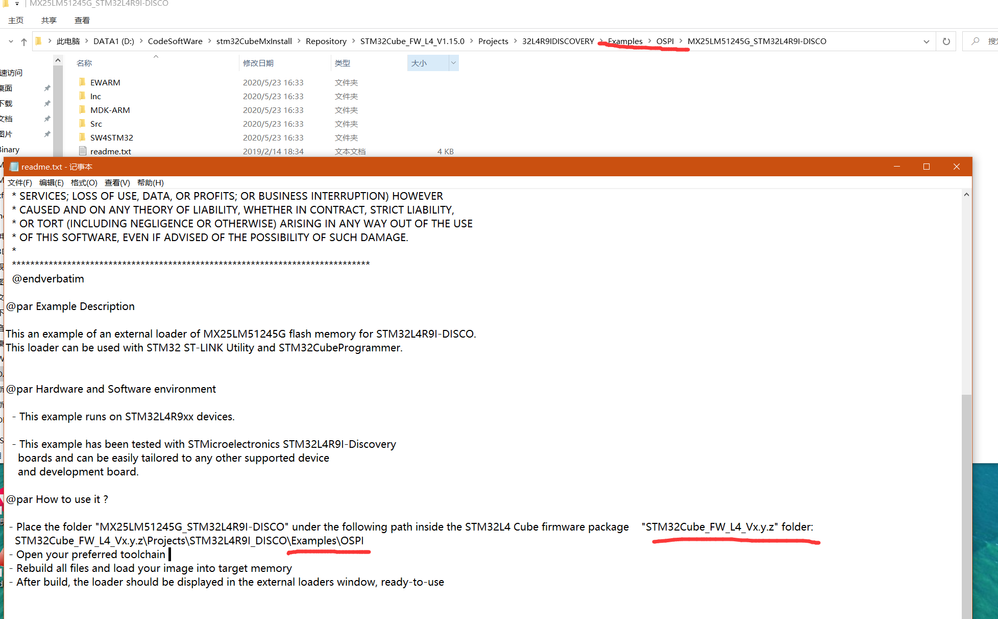Minimize the readme.txt Notepad window
Viewport: 998px width, 619px height.
tap(897, 167)
